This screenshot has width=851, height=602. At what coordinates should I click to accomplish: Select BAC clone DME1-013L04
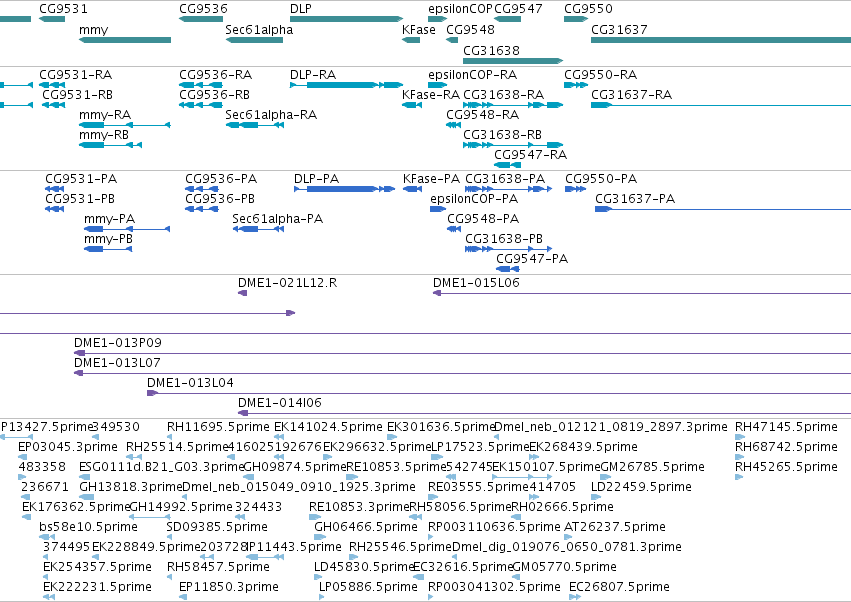(190, 383)
